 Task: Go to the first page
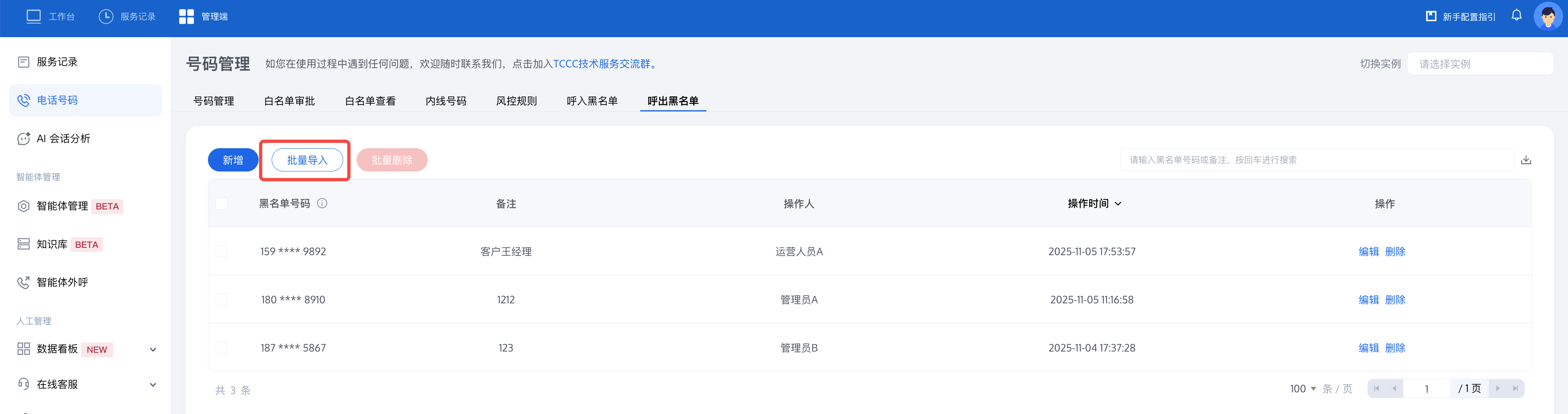1376,388
